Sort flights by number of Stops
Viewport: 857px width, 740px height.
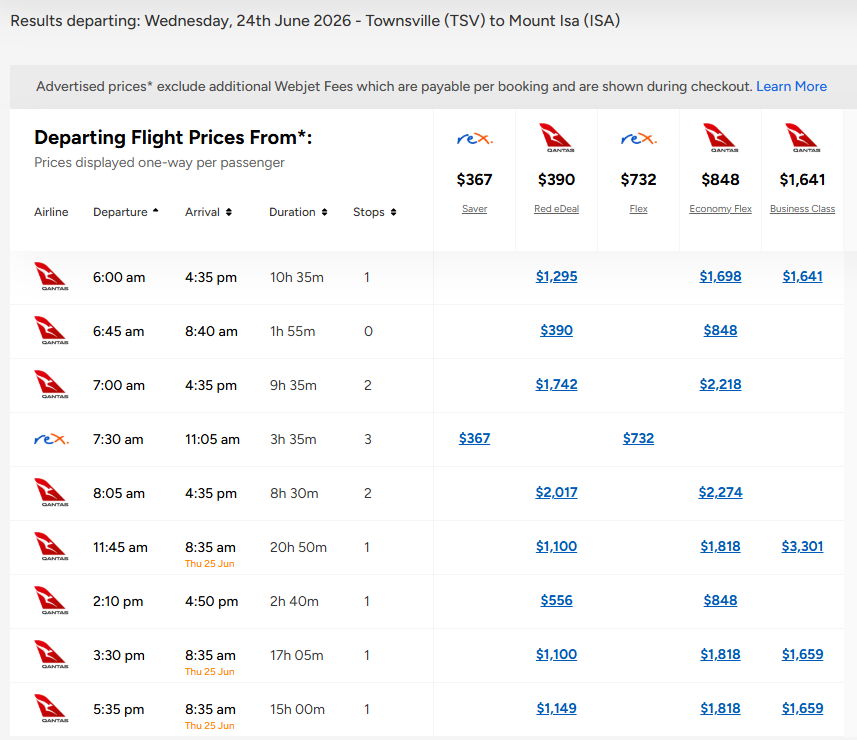pos(374,212)
